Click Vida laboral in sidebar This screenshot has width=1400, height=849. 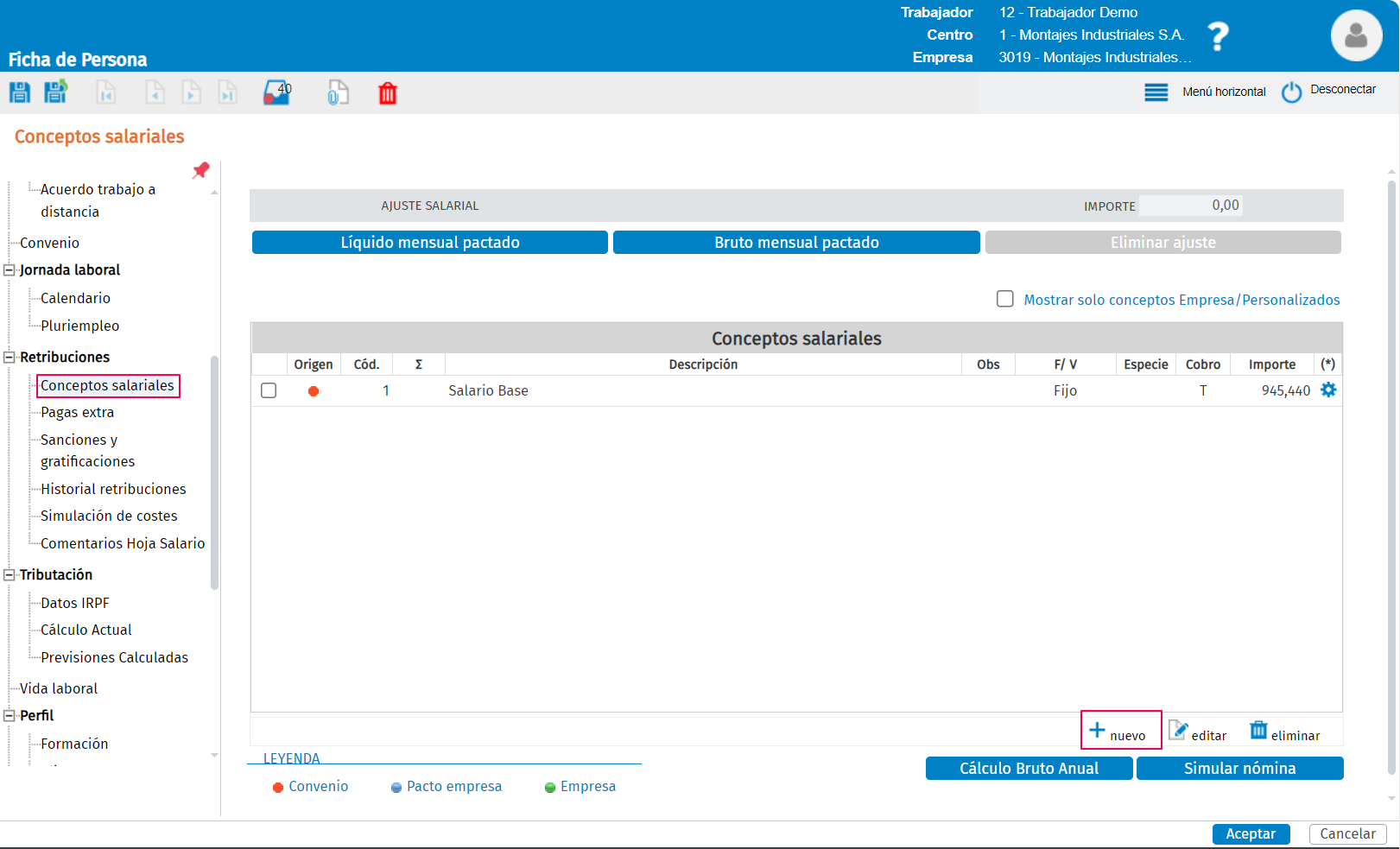[x=59, y=688]
